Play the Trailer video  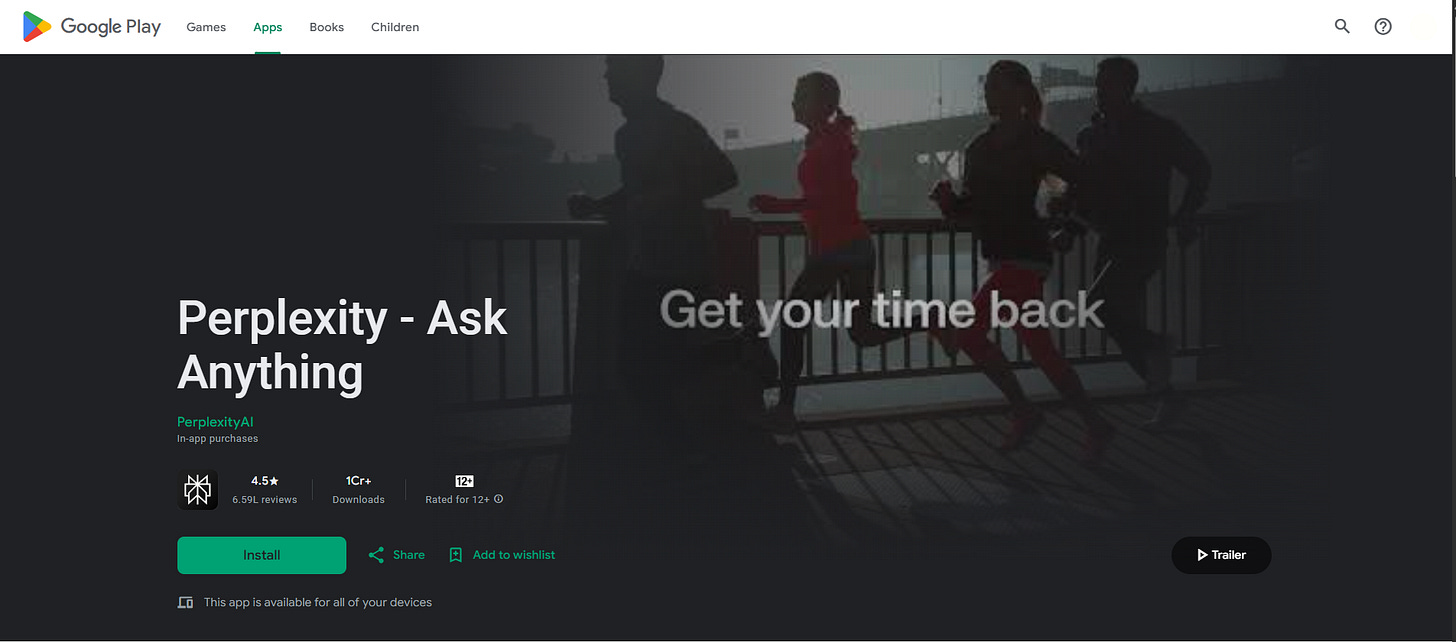click(1221, 555)
